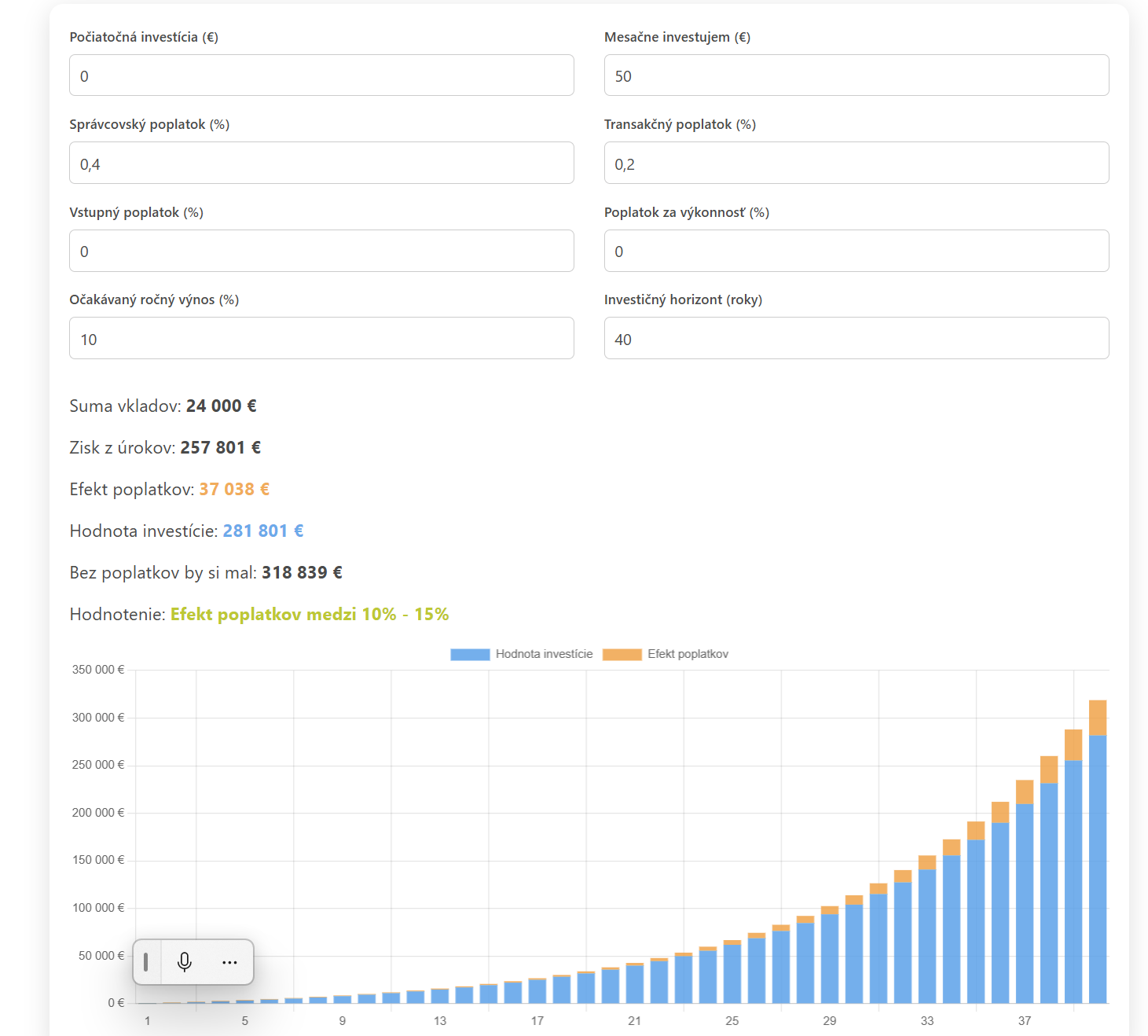Screen dimensions: 1148x1036
Task: Select the Poplatok za výkonnosť input
Action: [x=856, y=251]
